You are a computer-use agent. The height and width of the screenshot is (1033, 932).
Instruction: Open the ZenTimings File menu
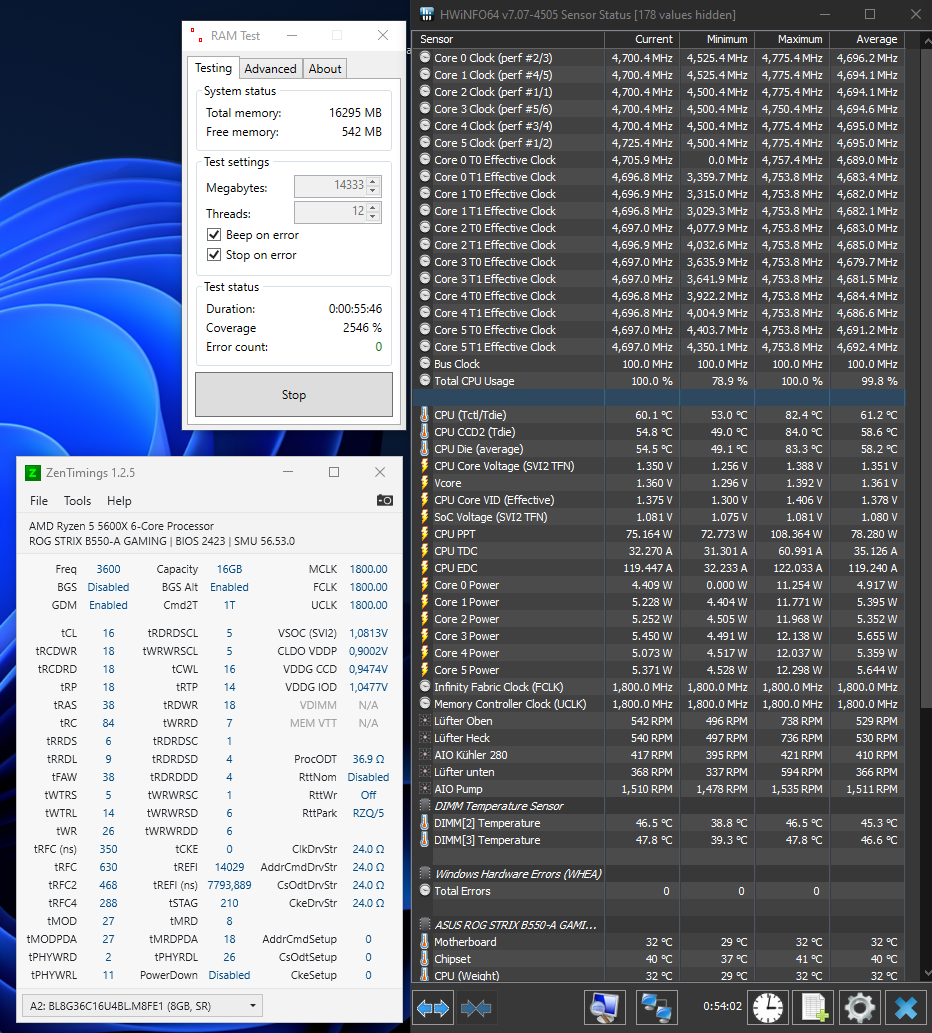click(39, 501)
